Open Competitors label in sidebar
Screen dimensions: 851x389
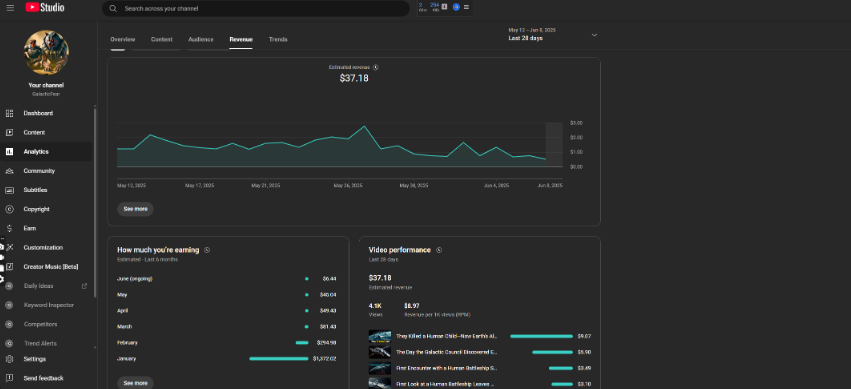click(x=41, y=324)
